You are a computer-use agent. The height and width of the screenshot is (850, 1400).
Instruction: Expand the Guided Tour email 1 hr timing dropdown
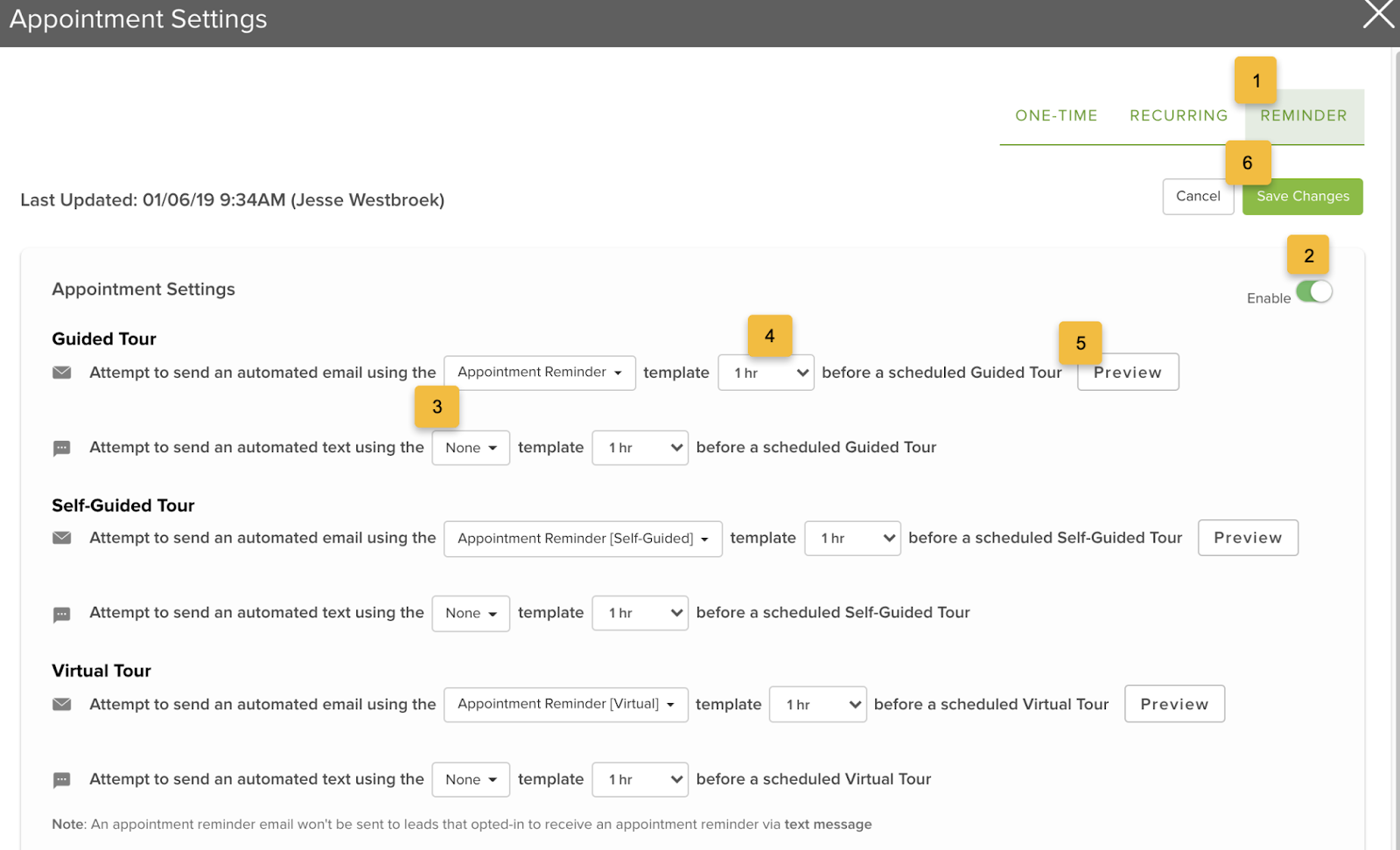coord(766,373)
